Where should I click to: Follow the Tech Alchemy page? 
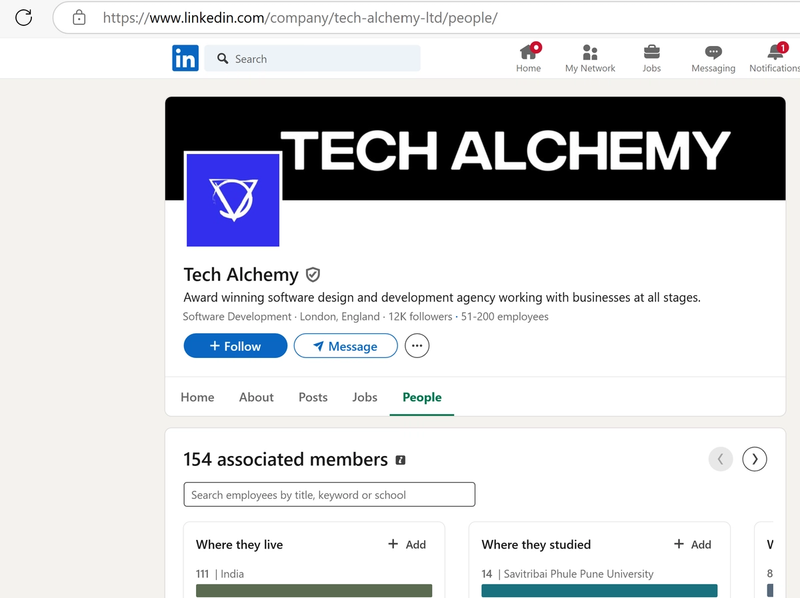pos(235,346)
